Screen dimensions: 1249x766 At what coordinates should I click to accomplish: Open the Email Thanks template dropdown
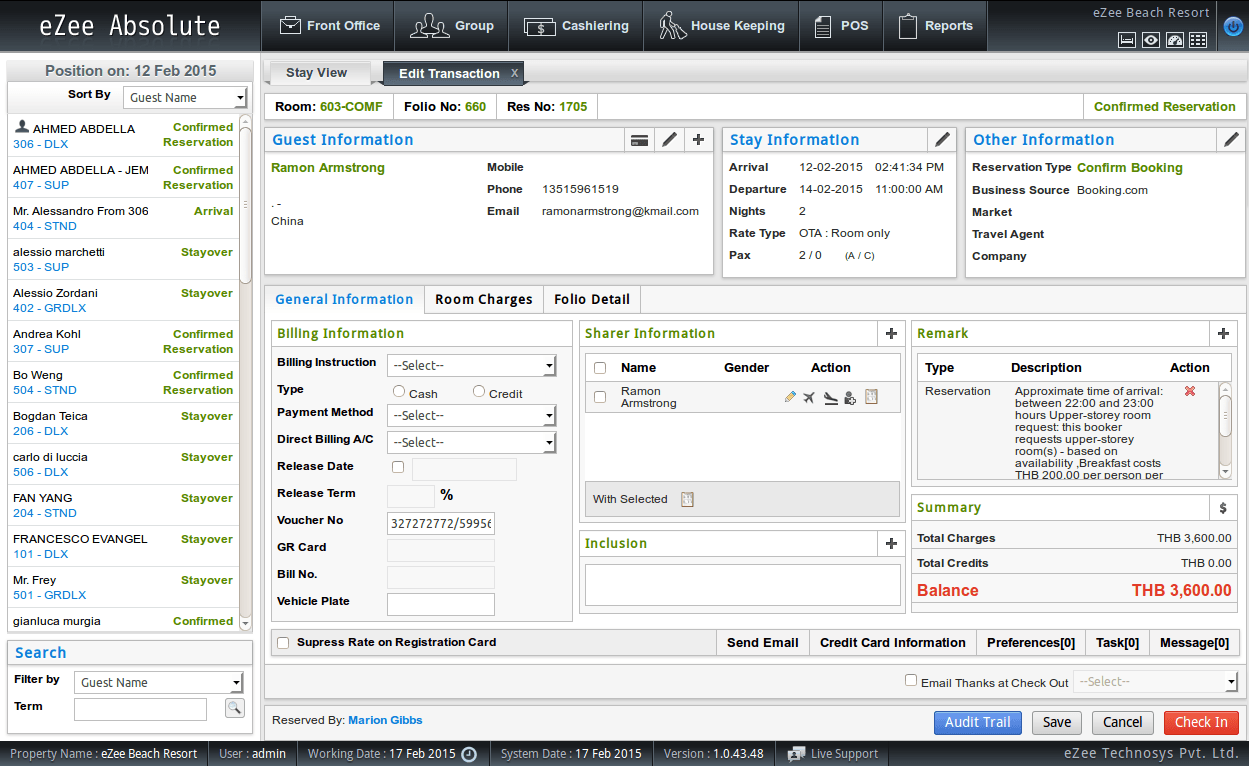[x=1156, y=682]
